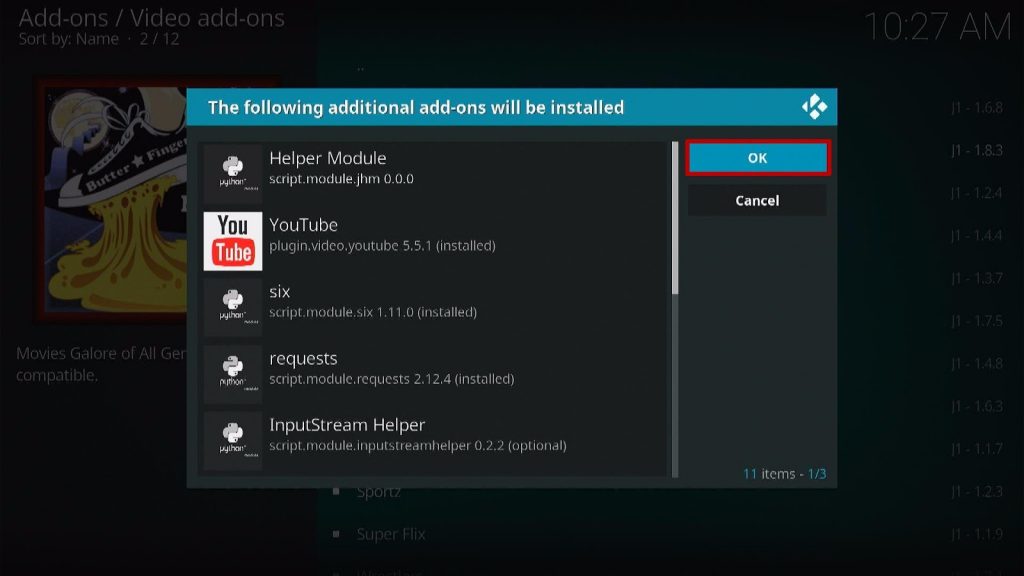
Task: Click the Movies Galore description text
Action: click(101, 364)
